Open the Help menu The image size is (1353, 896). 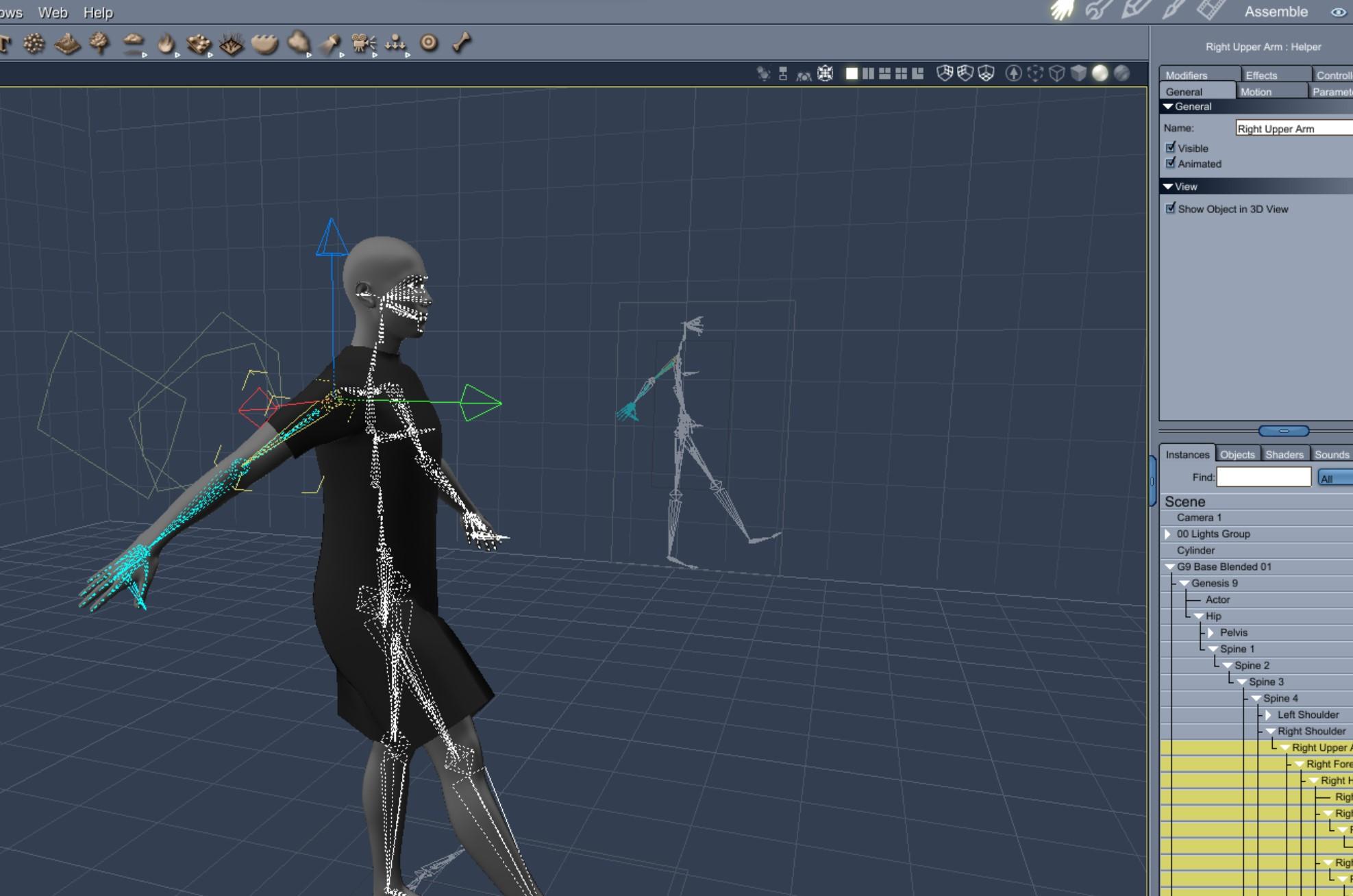(98, 12)
